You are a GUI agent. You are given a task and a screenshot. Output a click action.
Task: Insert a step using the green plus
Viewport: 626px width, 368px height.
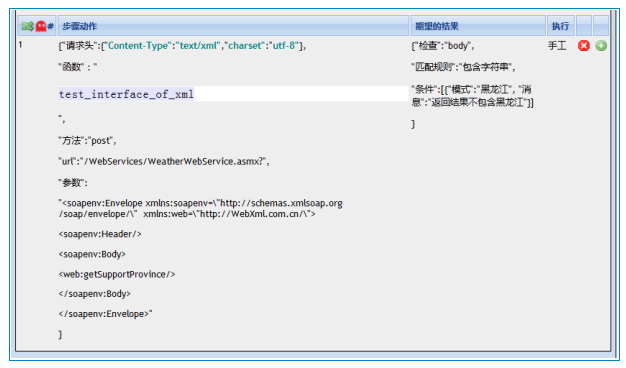click(x=601, y=46)
